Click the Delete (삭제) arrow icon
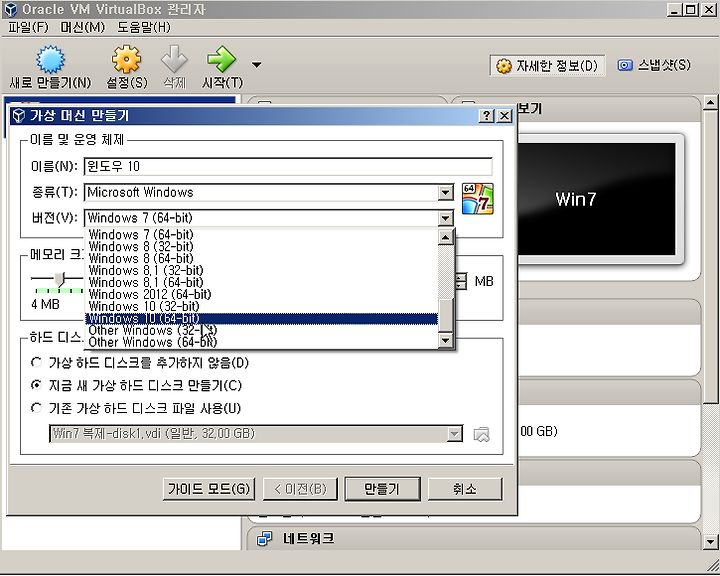 click(x=174, y=59)
